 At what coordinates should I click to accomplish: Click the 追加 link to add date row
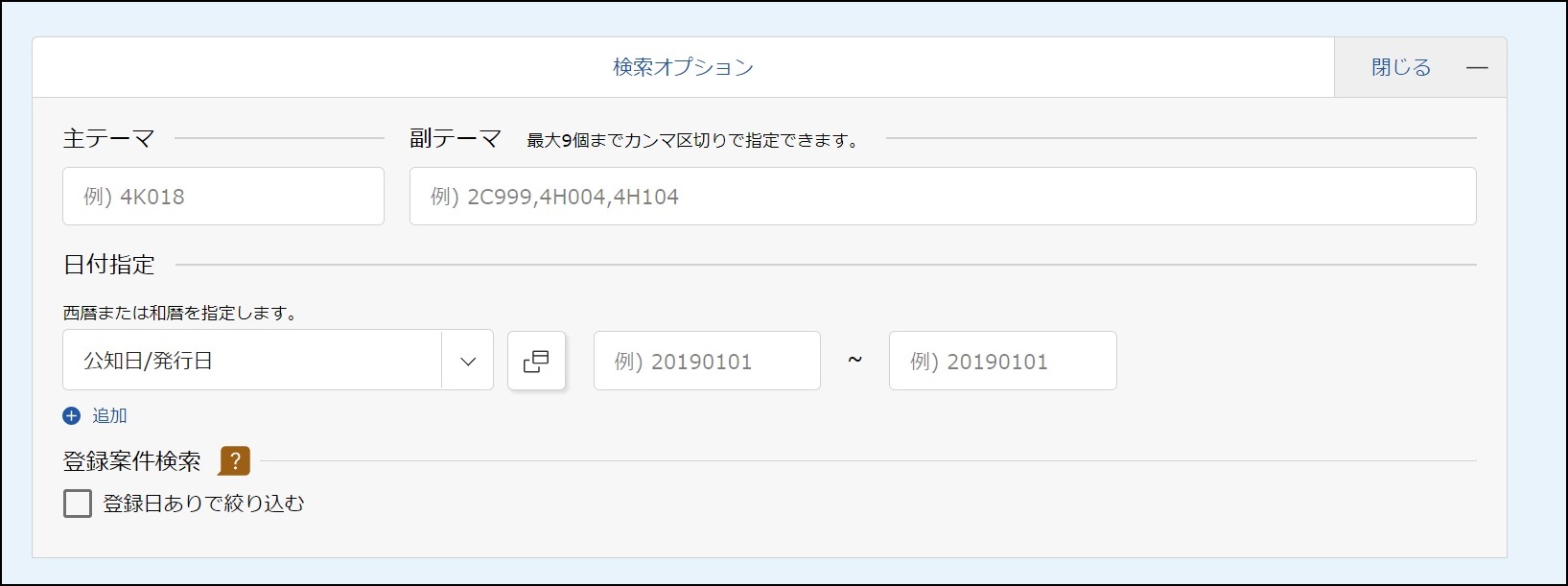click(x=109, y=416)
